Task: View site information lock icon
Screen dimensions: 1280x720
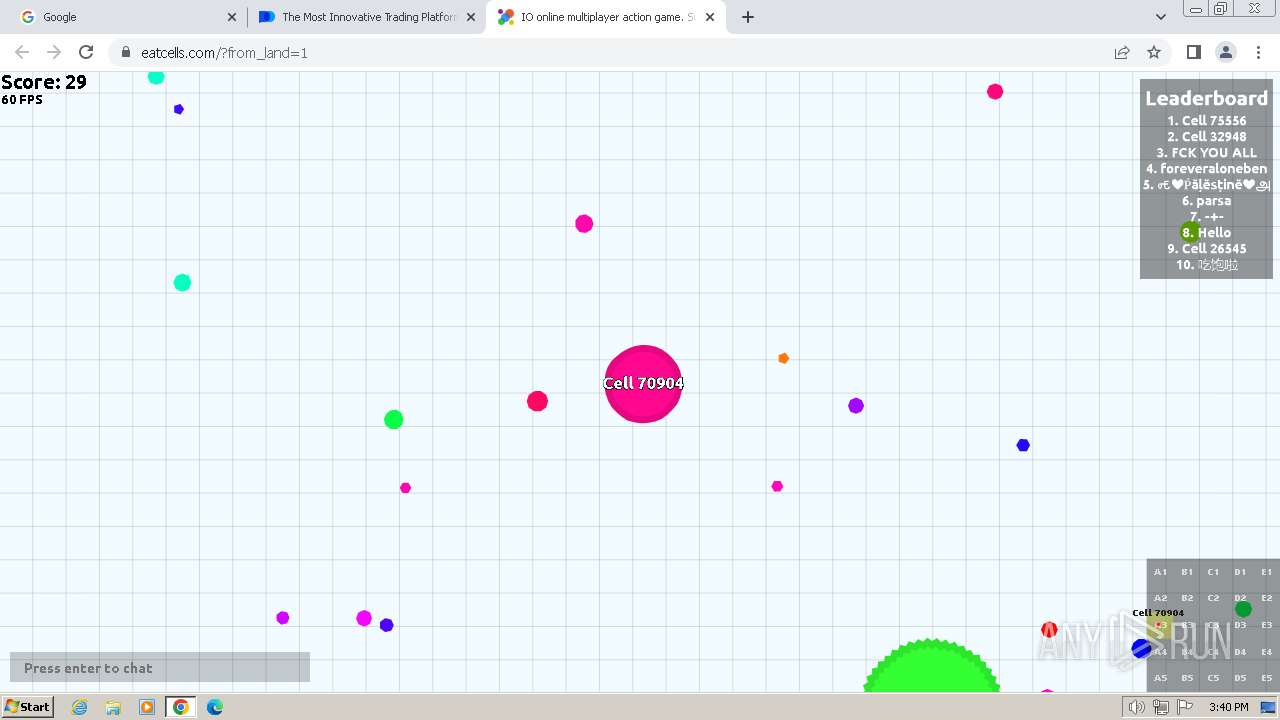Action: (125, 52)
